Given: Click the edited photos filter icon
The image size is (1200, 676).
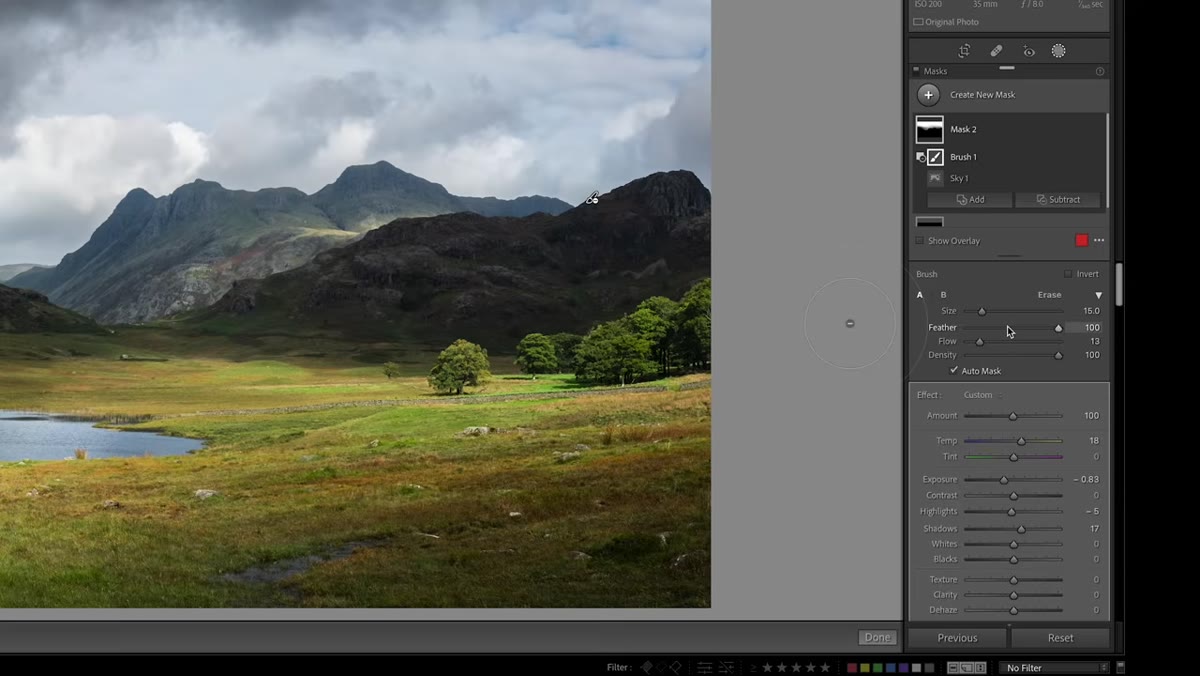Looking at the screenshot, I should click(x=705, y=667).
